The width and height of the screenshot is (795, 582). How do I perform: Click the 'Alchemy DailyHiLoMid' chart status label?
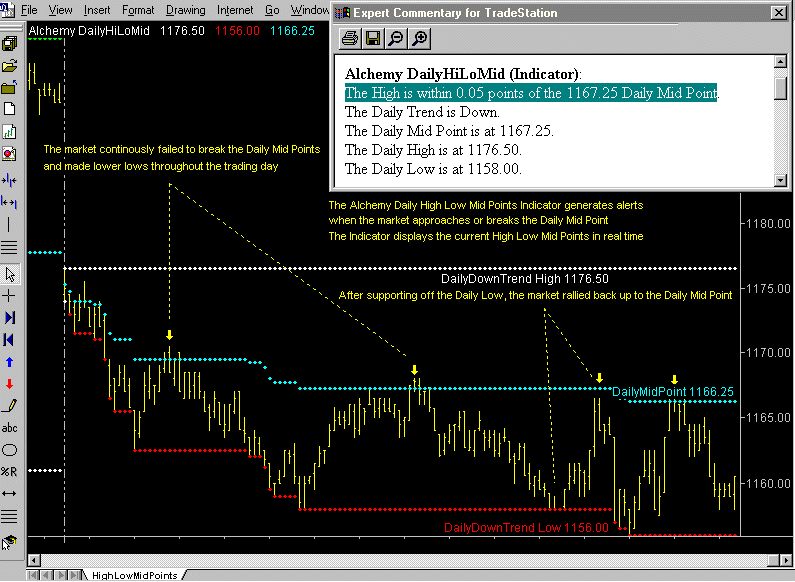[x=89, y=31]
